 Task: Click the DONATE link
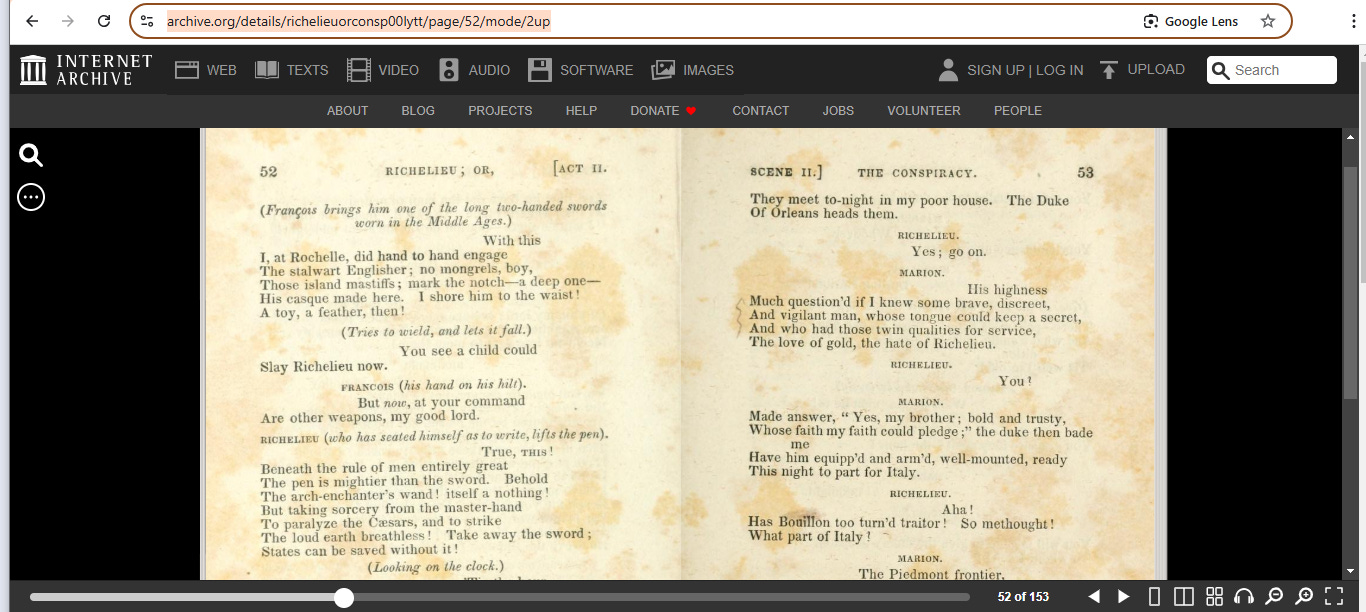pos(663,111)
